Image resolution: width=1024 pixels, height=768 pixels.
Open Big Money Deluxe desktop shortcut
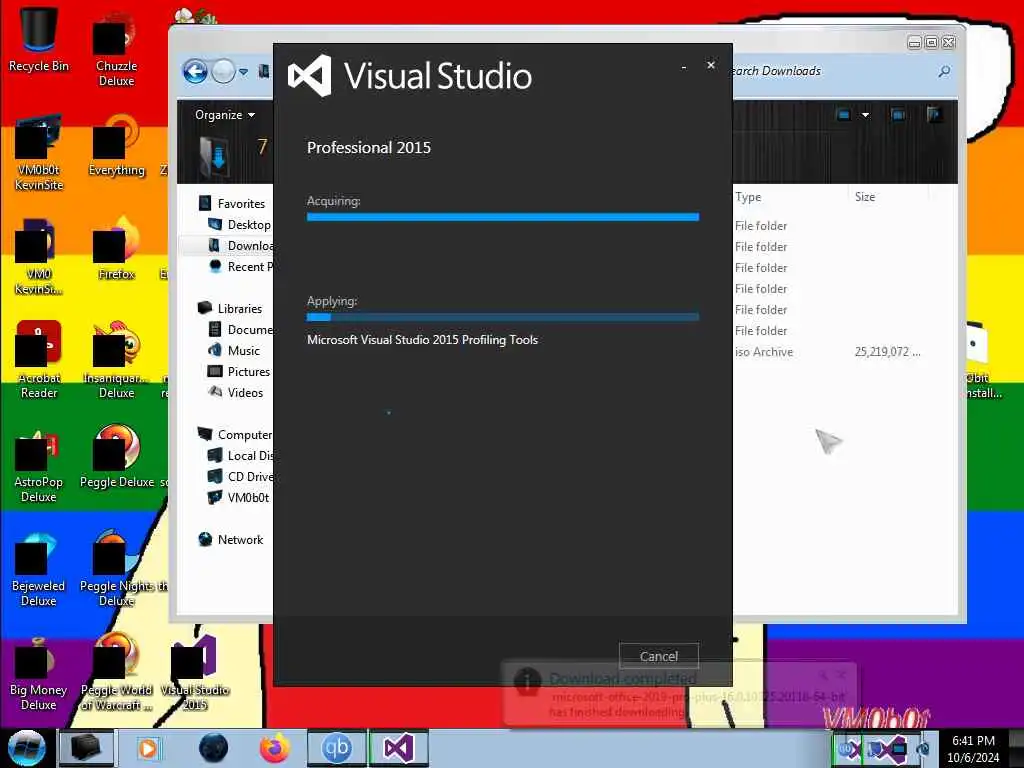point(39,674)
